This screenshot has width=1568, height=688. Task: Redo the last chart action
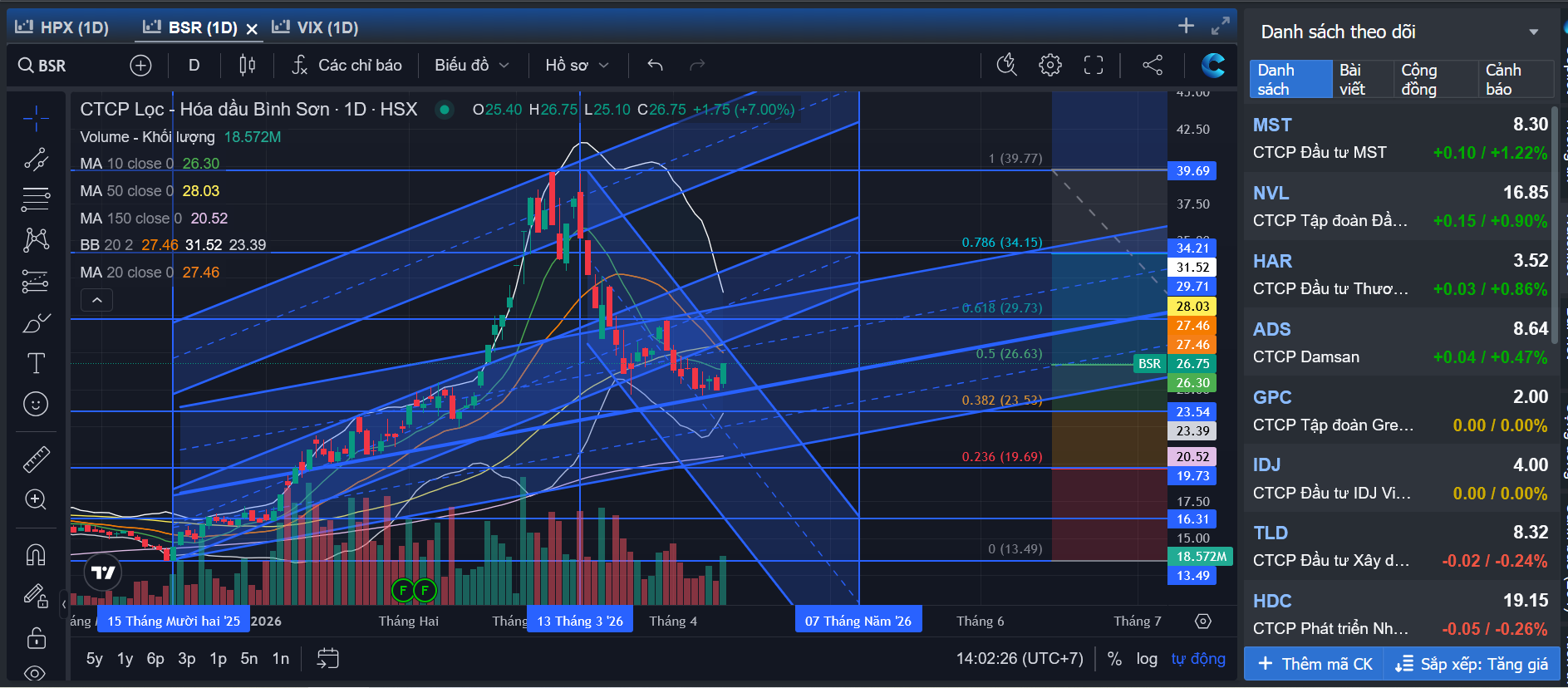click(697, 65)
